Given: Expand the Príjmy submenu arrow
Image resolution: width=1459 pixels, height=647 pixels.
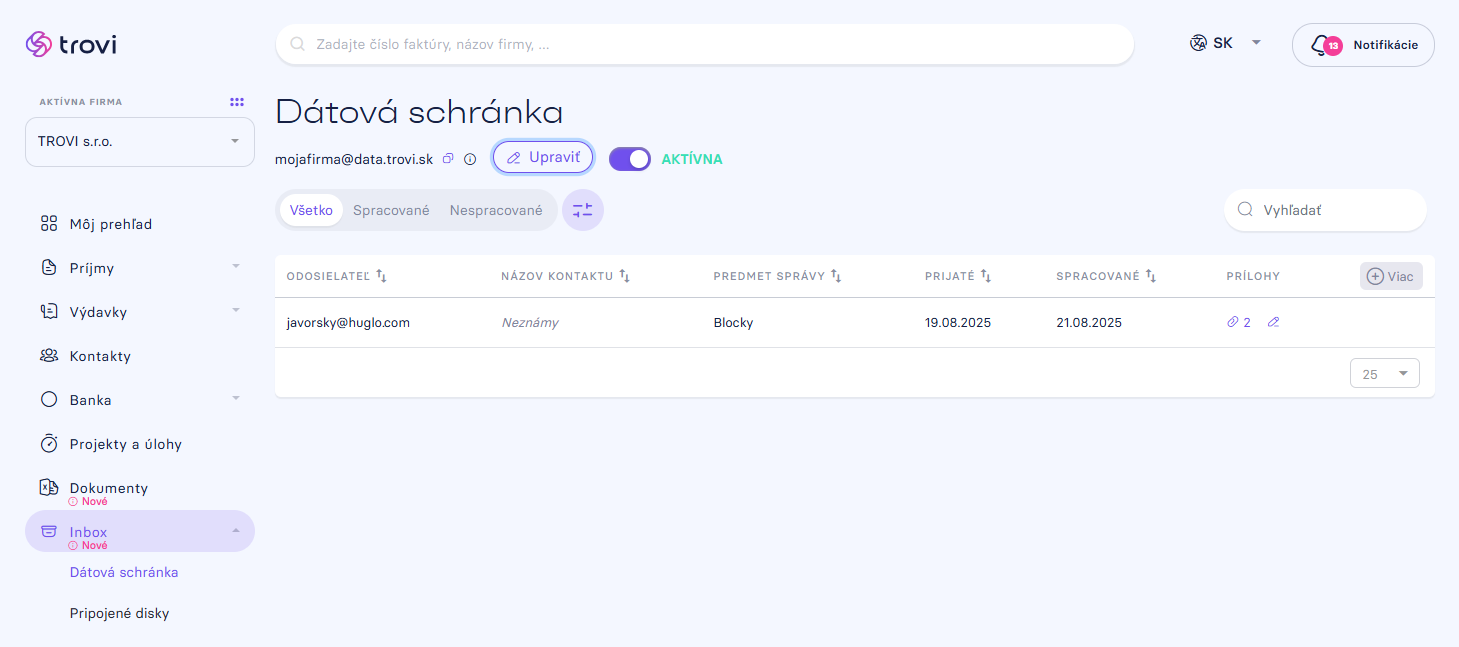Looking at the screenshot, I should click(x=236, y=267).
